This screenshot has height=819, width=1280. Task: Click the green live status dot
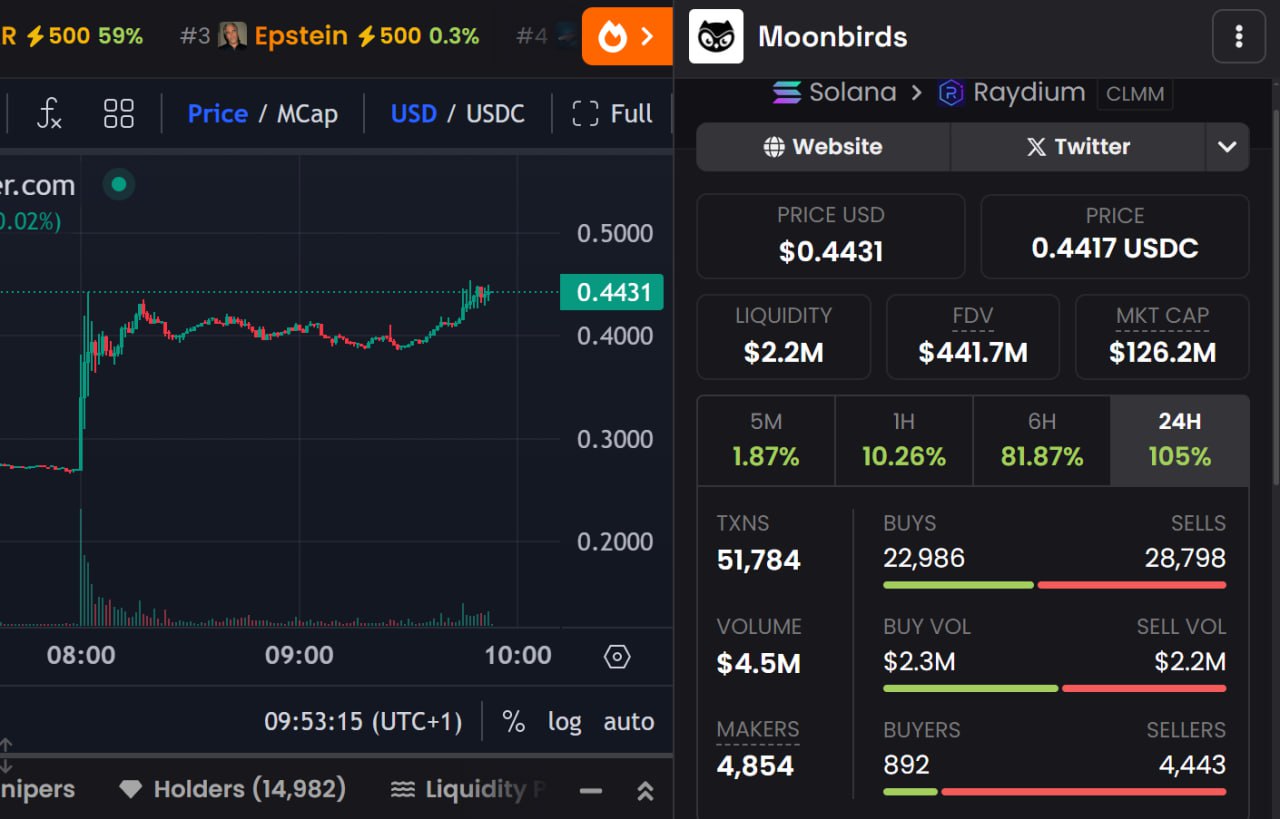click(x=119, y=185)
